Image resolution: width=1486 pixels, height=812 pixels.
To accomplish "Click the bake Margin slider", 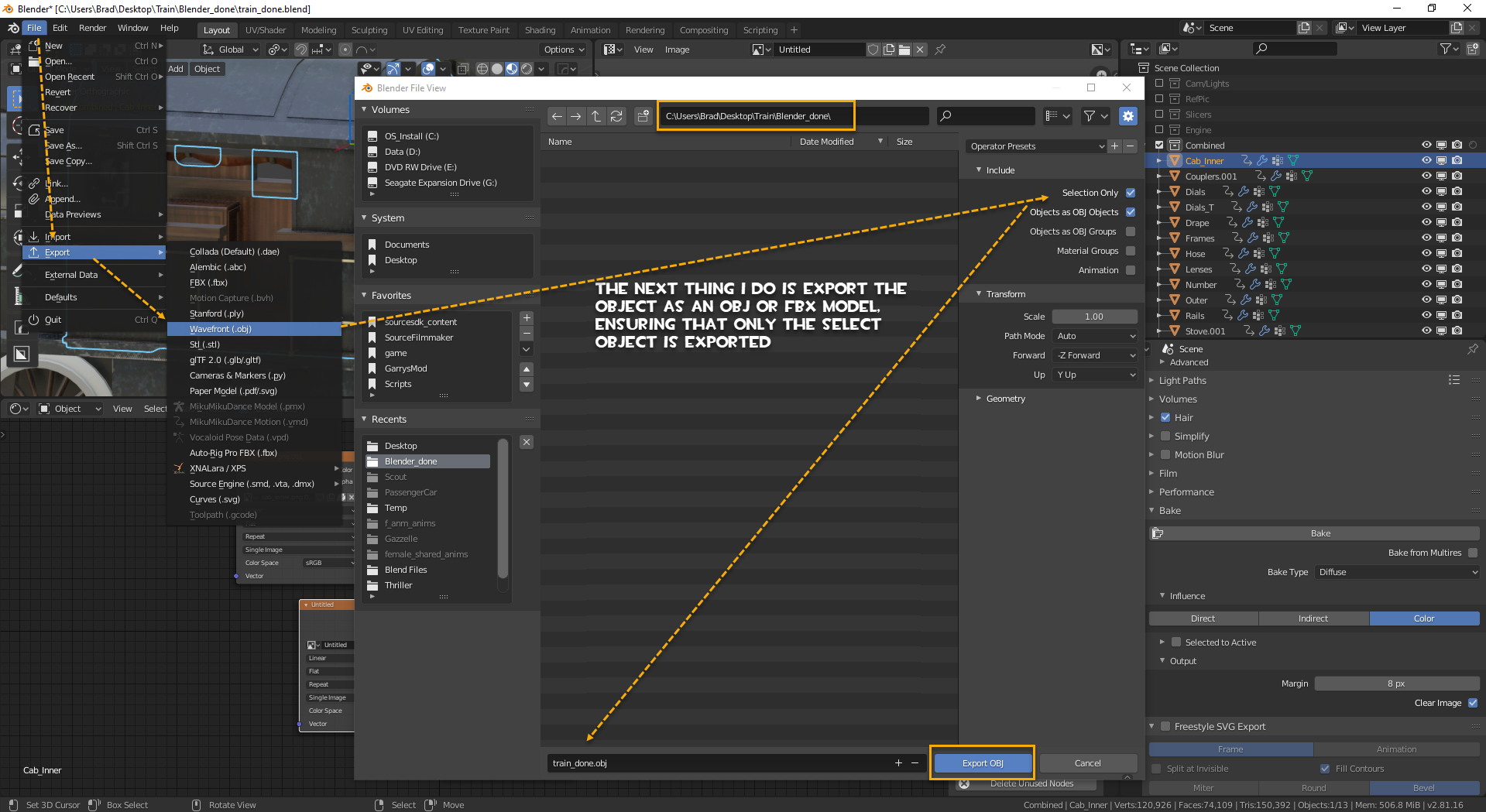I will [x=1396, y=684].
